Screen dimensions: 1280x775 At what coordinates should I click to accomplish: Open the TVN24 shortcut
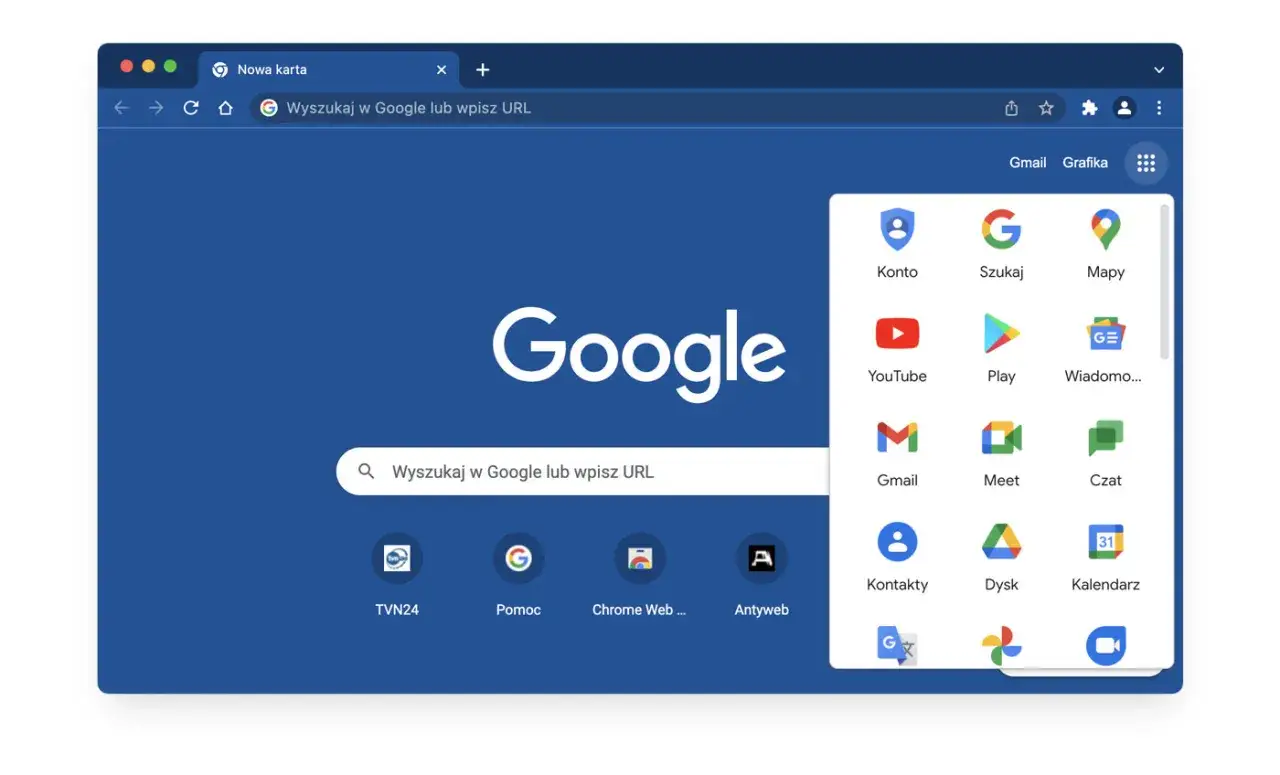tap(397, 576)
